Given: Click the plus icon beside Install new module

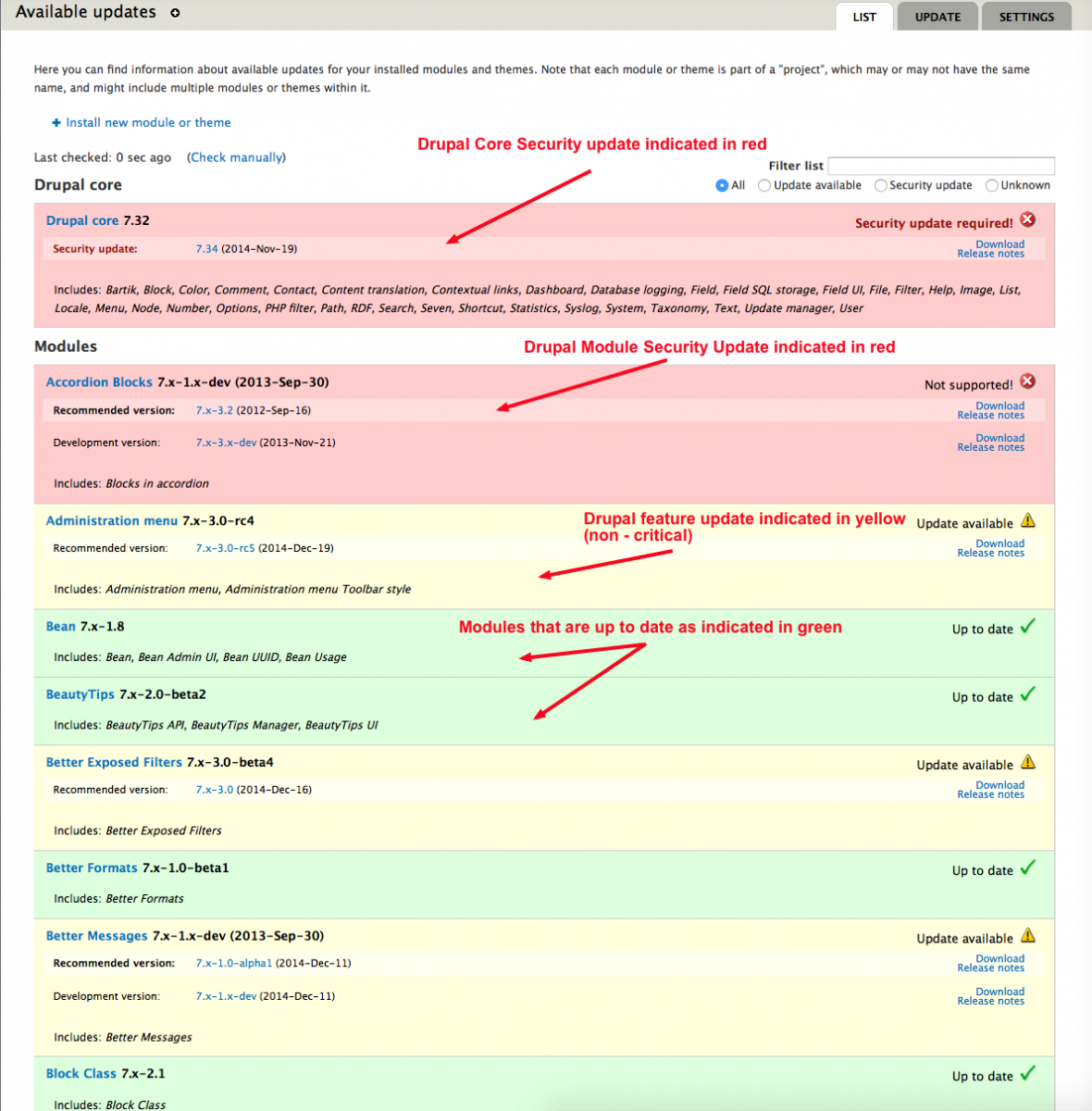Looking at the screenshot, I should click(x=56, y=122).
